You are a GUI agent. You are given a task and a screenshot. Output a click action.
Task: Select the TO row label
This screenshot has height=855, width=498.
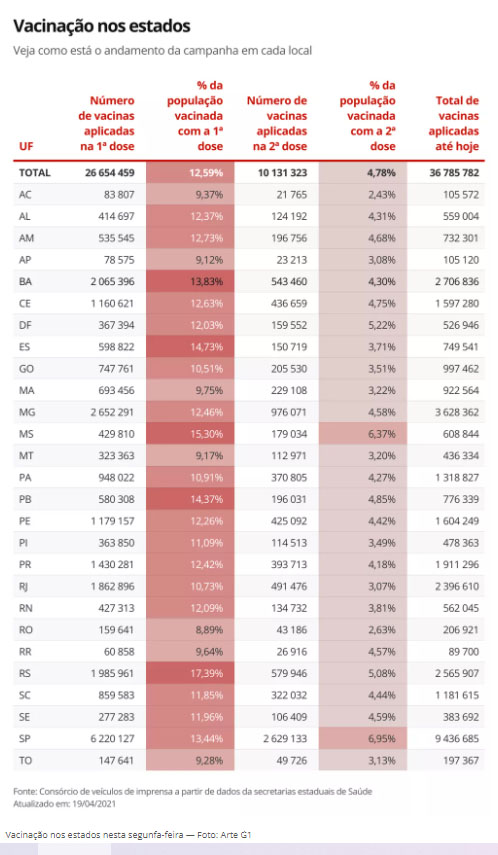point(26,761)
